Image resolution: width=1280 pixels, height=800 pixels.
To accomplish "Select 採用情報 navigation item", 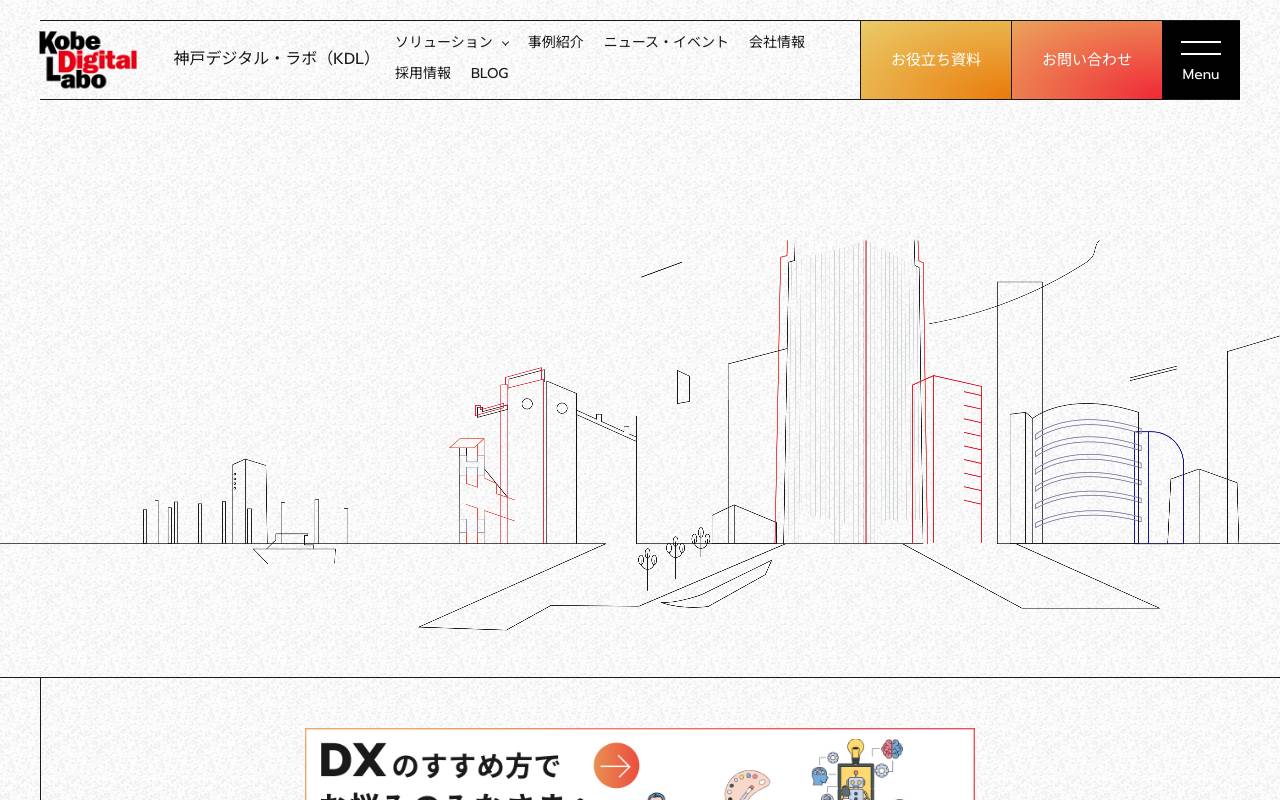I will [423, 73].
